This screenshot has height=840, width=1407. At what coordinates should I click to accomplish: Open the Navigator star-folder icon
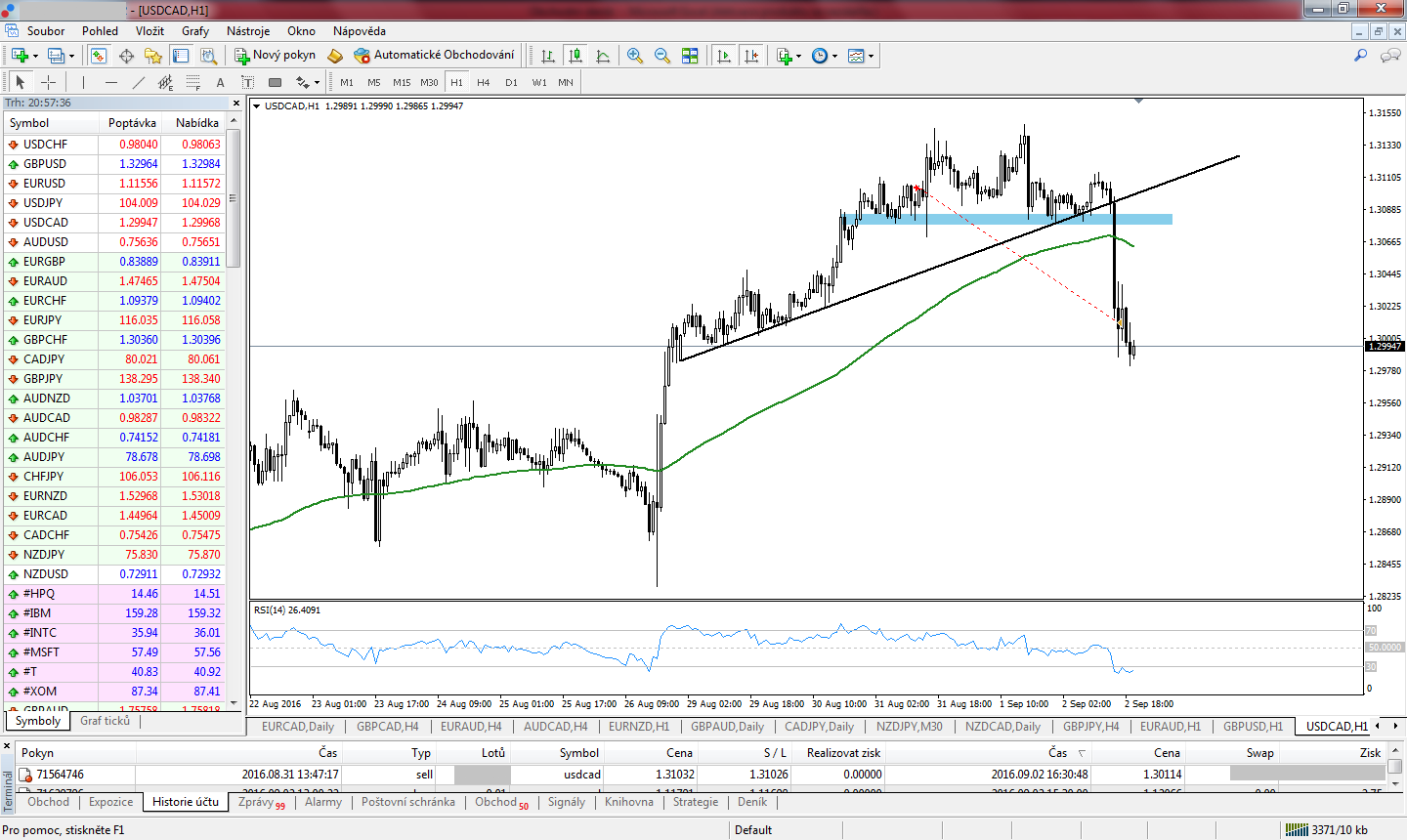click(x=153, y=56)
